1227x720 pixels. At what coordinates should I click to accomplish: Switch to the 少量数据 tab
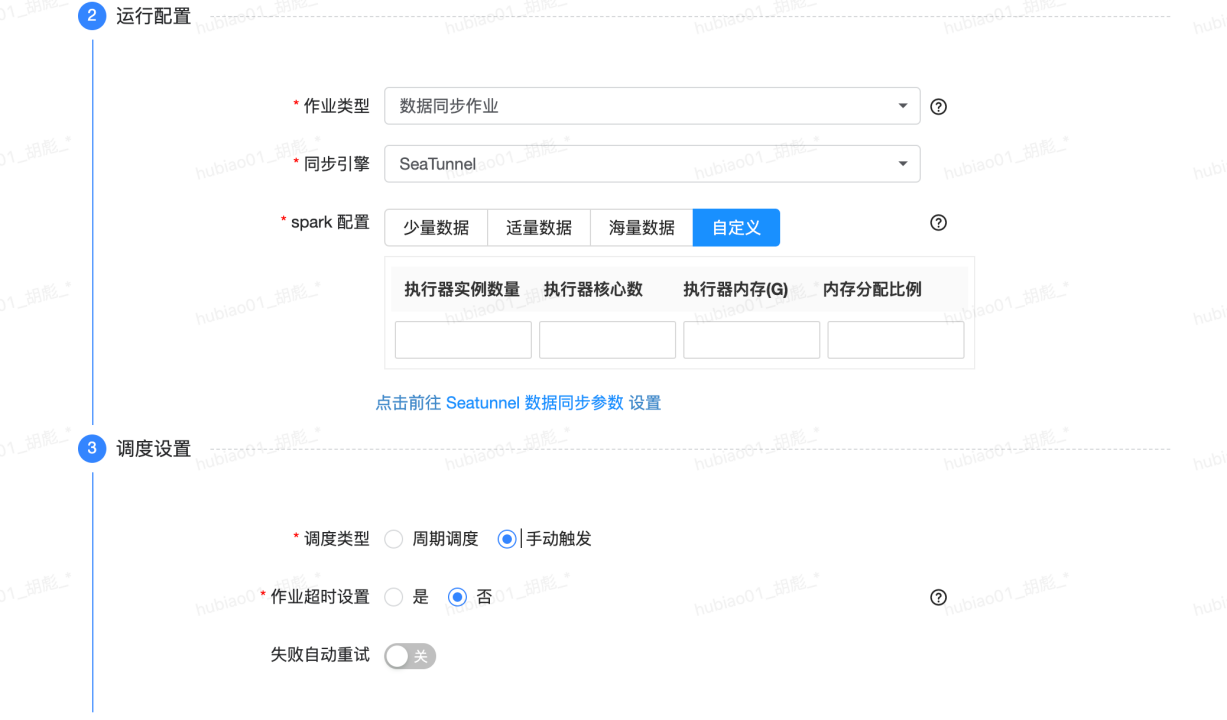436,227
